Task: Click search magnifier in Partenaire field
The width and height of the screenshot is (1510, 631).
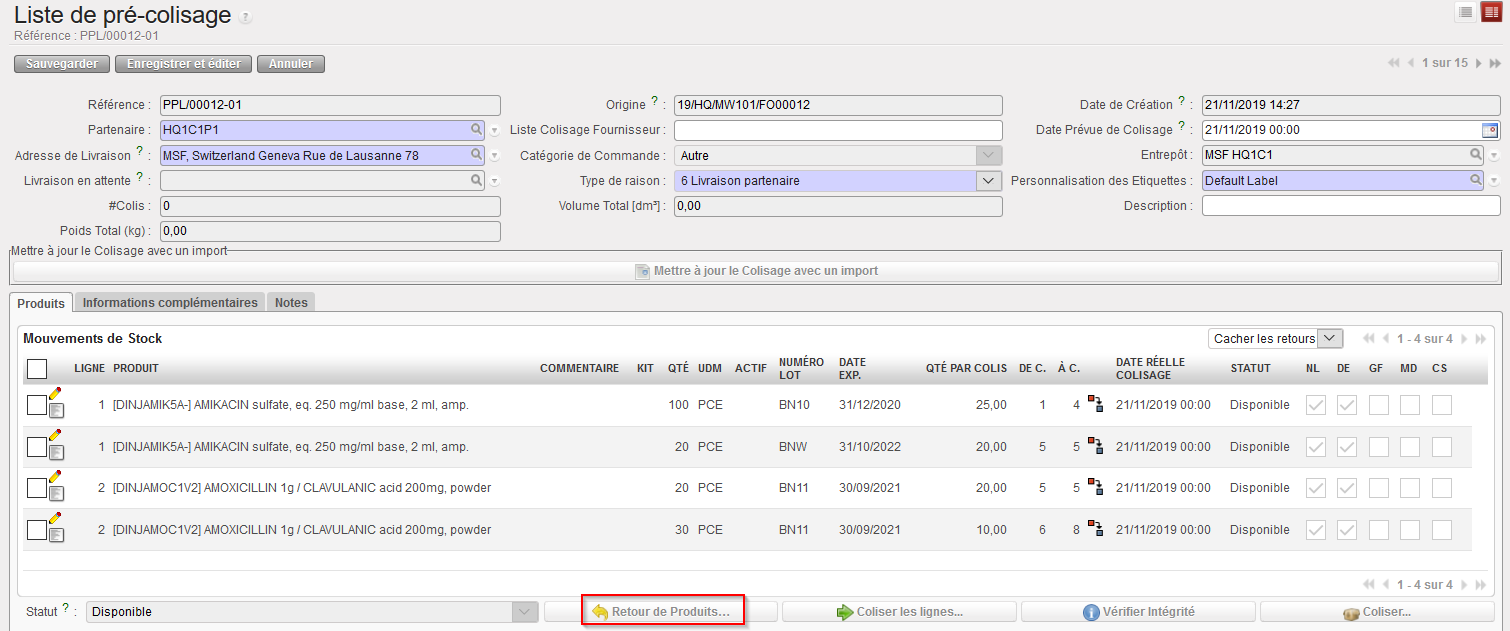Action: coord(477,130)
